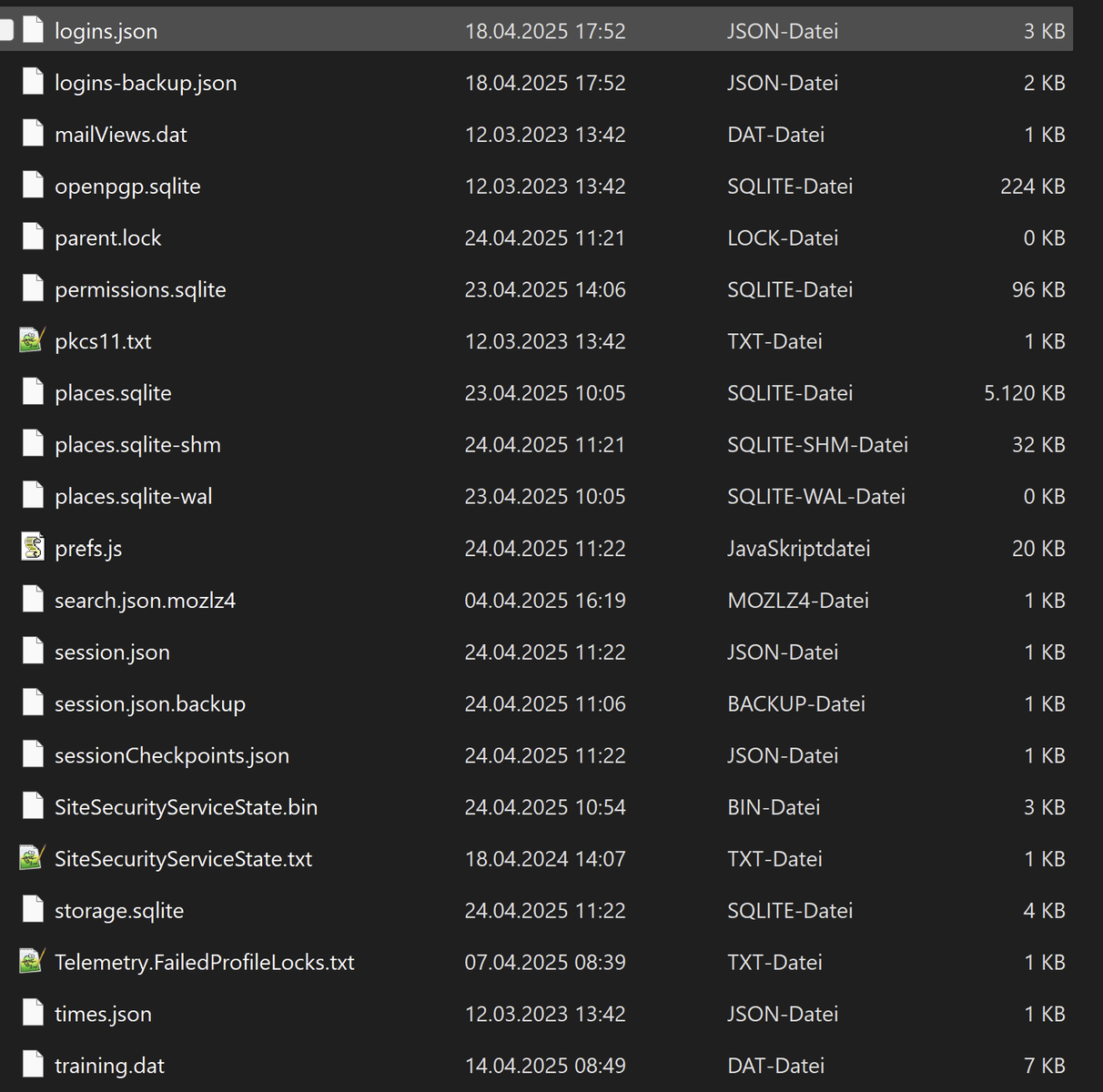
Task: Click the BIN-Datei type label
Action: point(774,806)
